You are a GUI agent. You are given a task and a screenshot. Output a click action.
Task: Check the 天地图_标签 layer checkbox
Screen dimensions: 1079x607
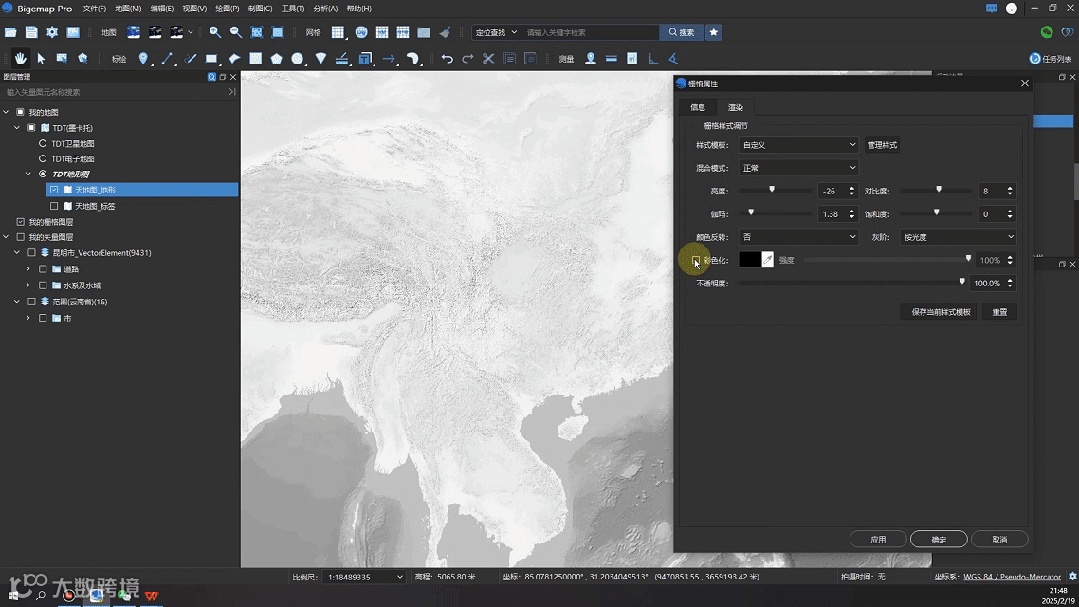point(54,206)
